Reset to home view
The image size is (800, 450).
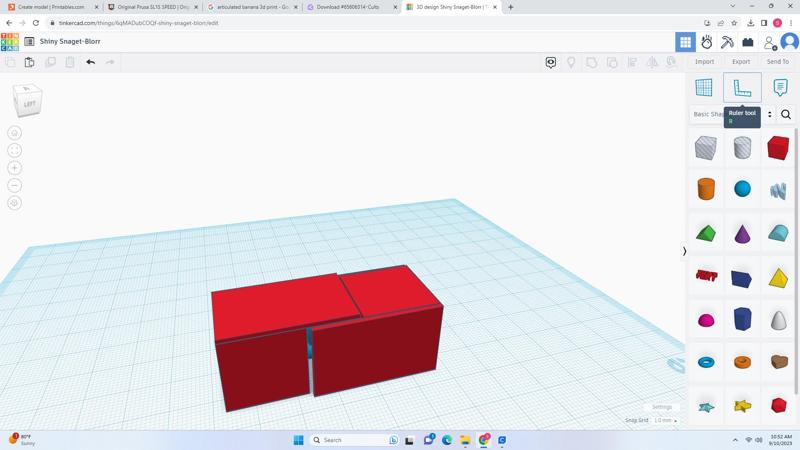point(14,133)
